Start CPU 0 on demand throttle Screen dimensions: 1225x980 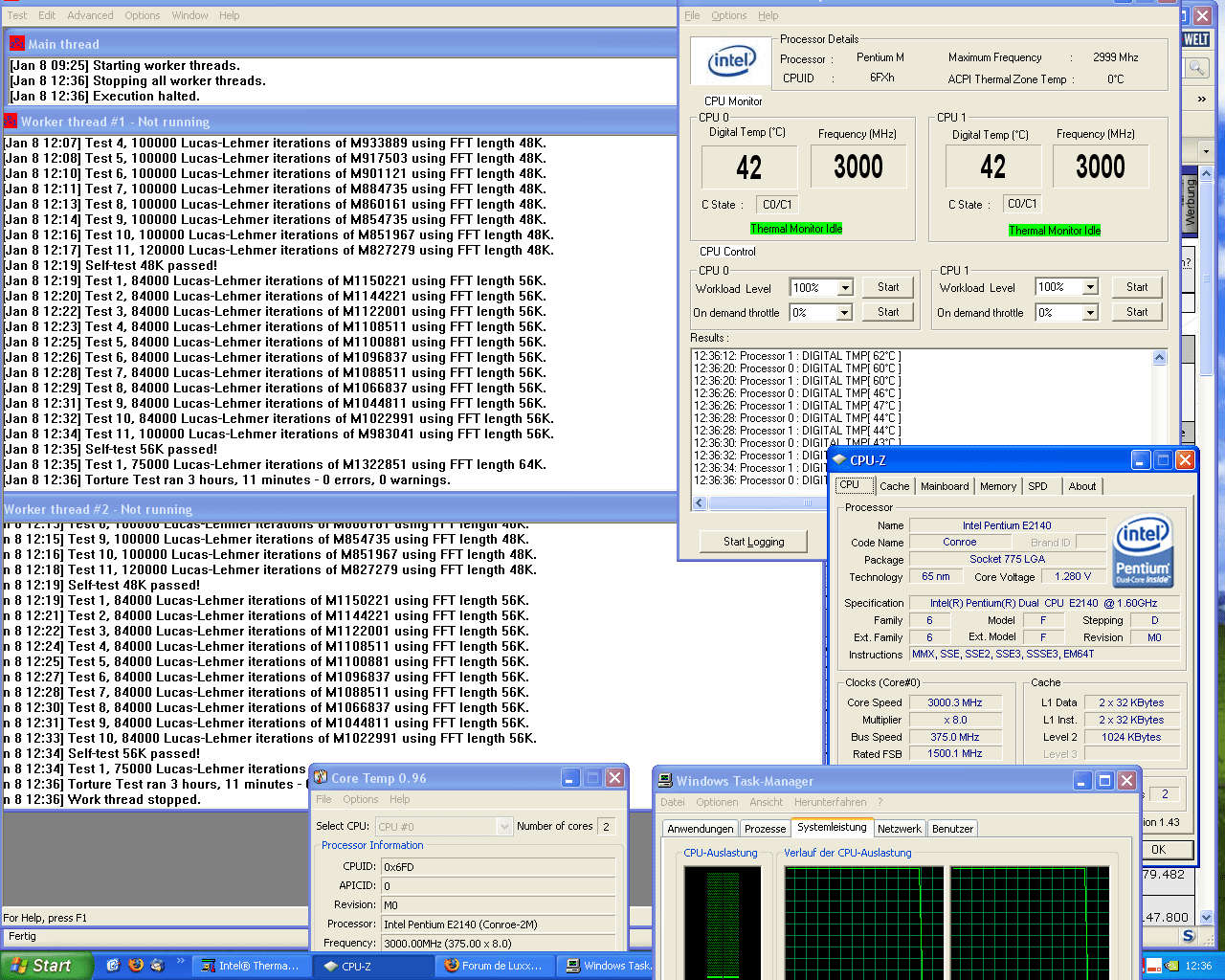tap(888, 312)
